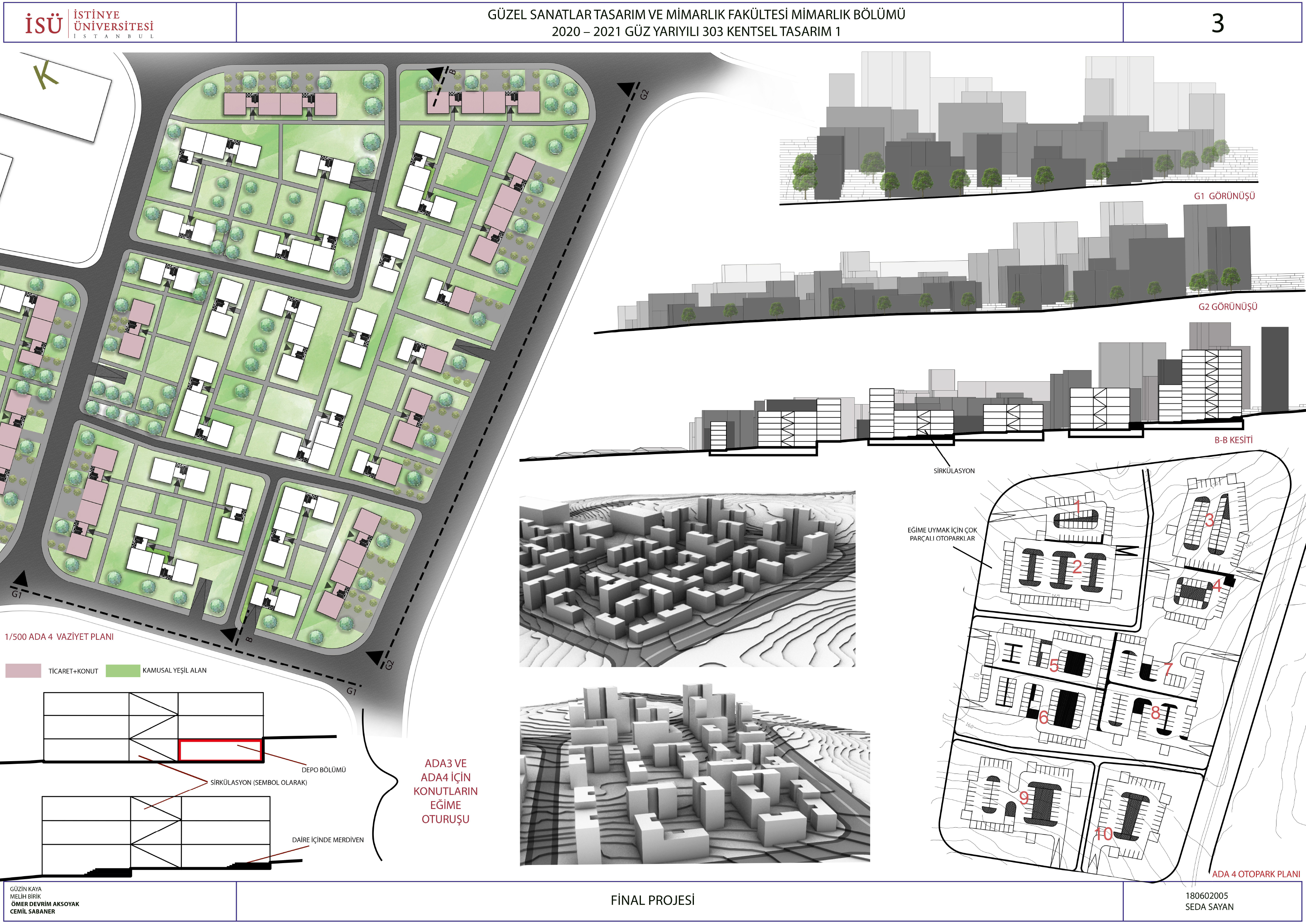Click the Ada 4 Otopark Planı label
Viewport: 1306px width, 924px height.
(x=1255, y=874)
